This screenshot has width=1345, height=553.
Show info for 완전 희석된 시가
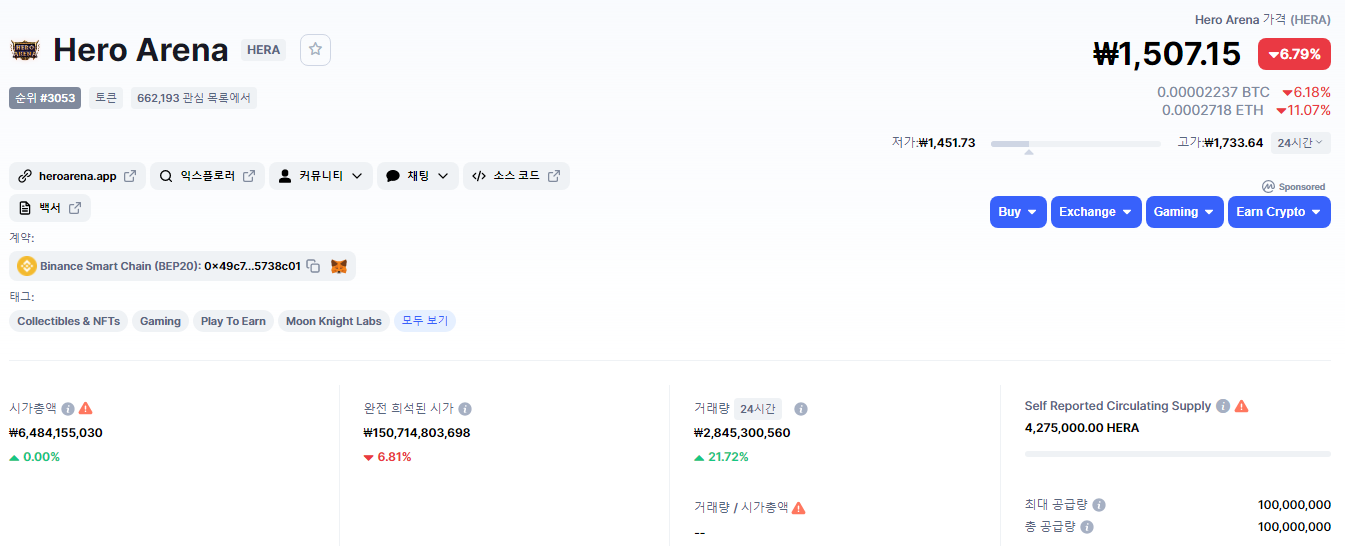point(465,408)
